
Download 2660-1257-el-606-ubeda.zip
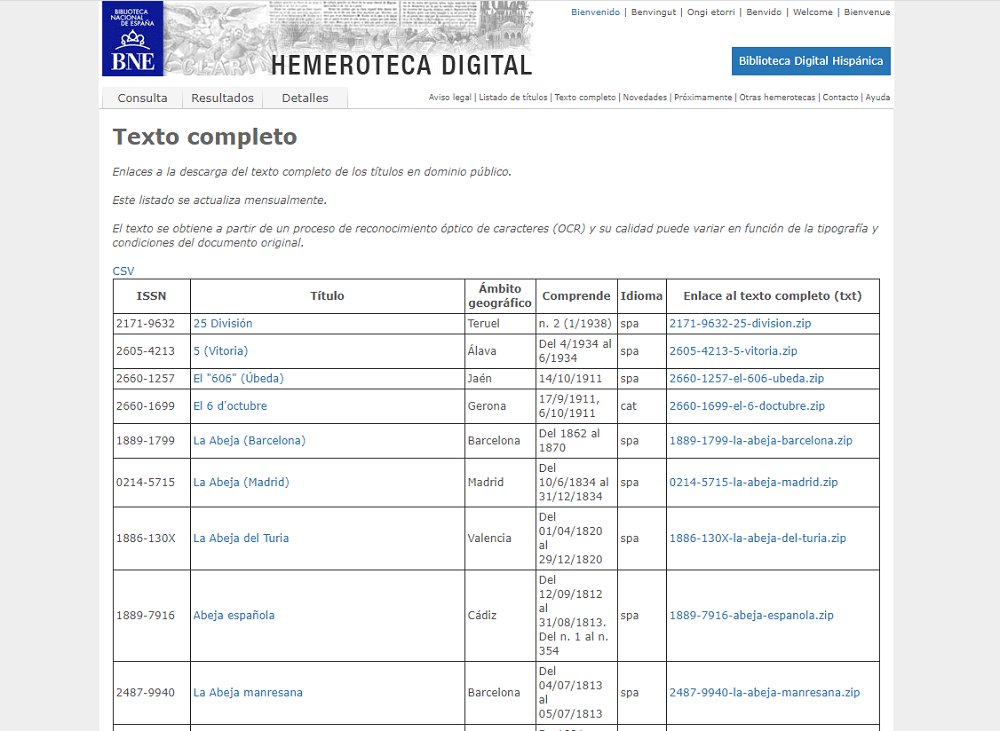(746, 378)
